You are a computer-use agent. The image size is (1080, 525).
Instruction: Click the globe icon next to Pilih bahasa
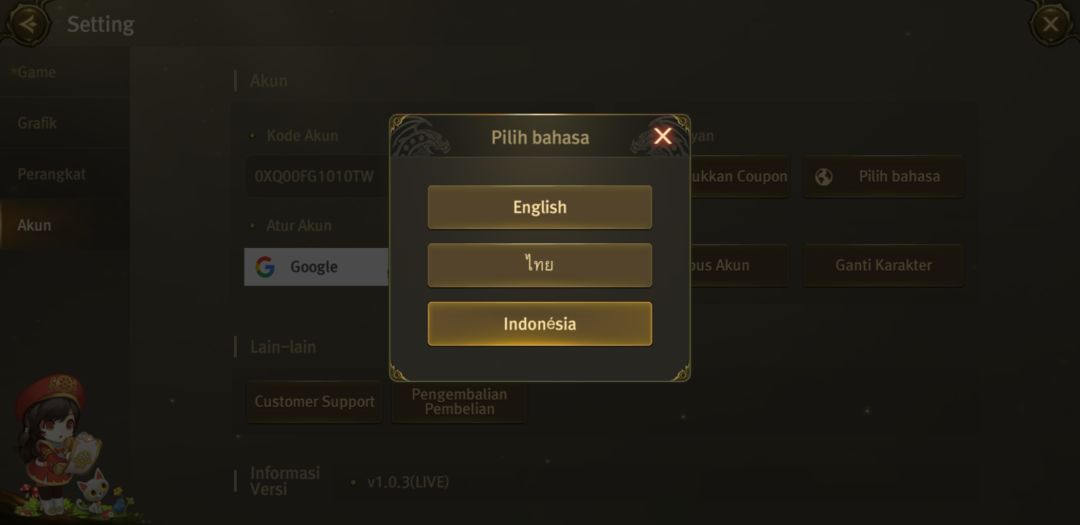824,177
